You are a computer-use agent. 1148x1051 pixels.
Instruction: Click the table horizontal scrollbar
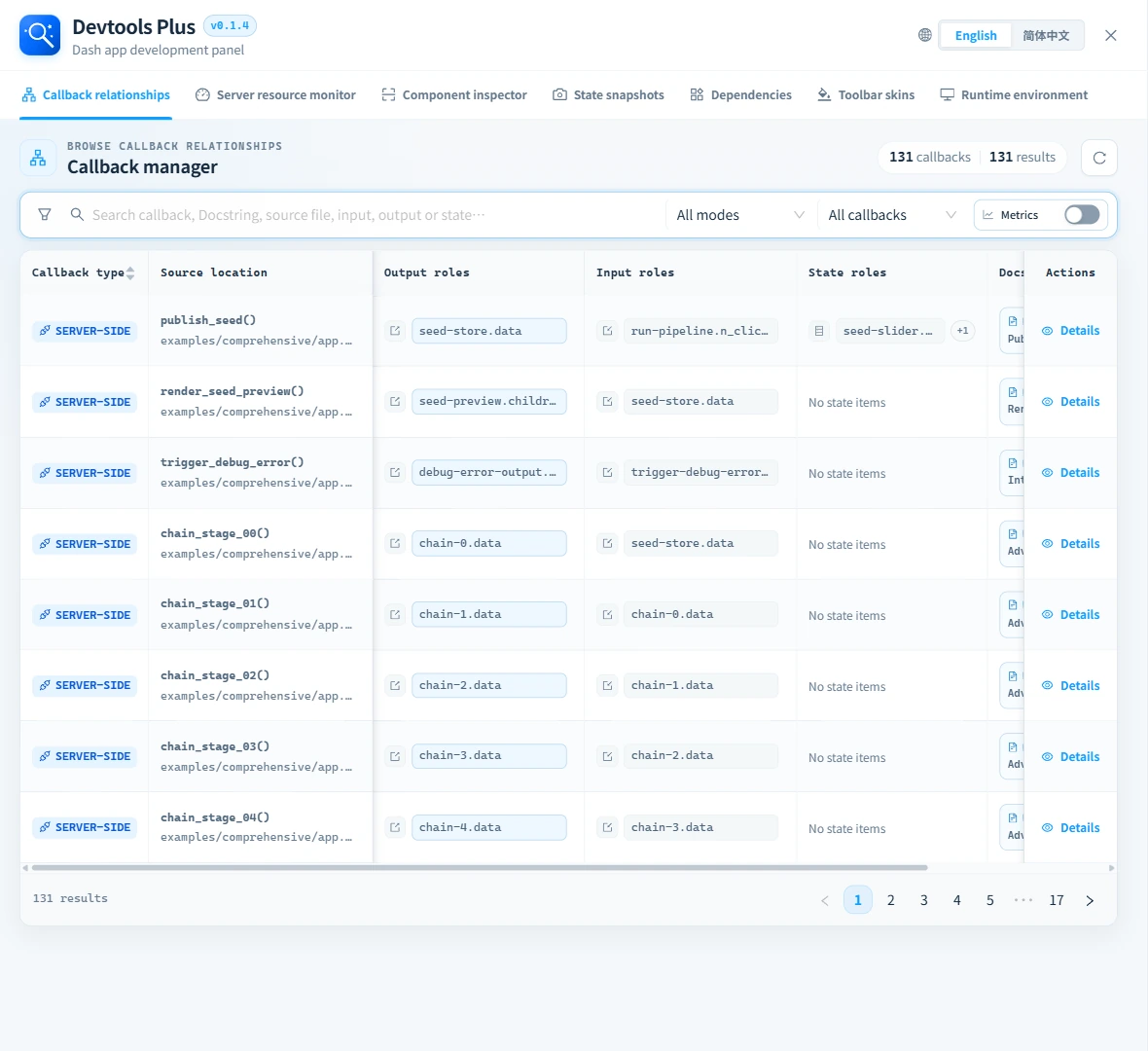[480, 867]
